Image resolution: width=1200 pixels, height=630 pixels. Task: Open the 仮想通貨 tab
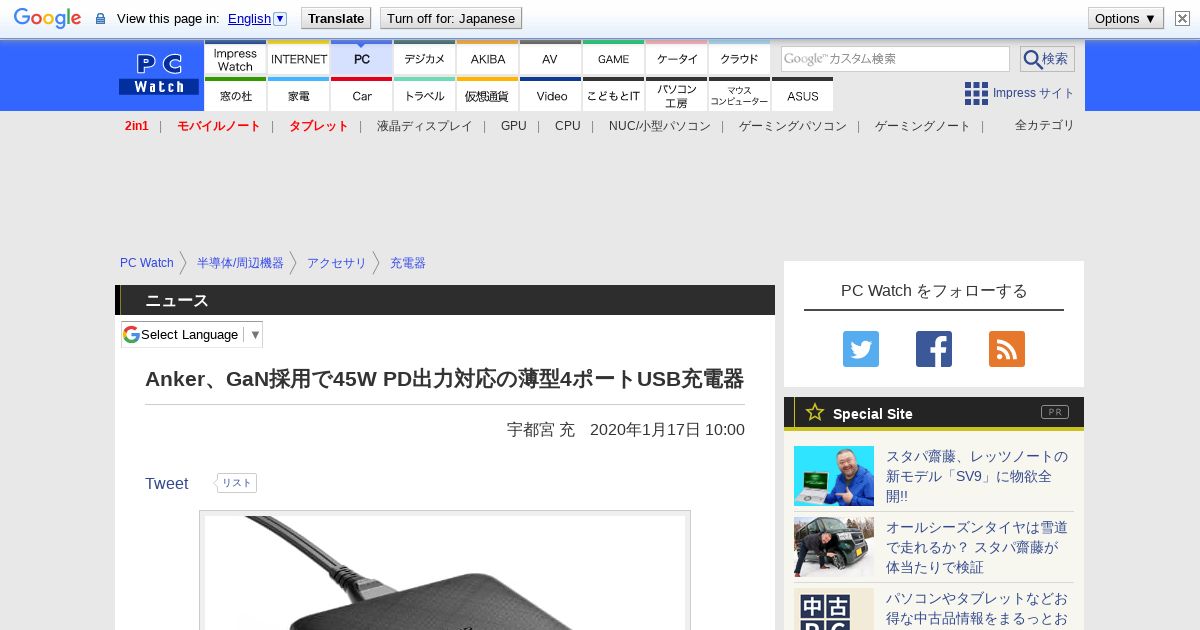tap(488, 95)
